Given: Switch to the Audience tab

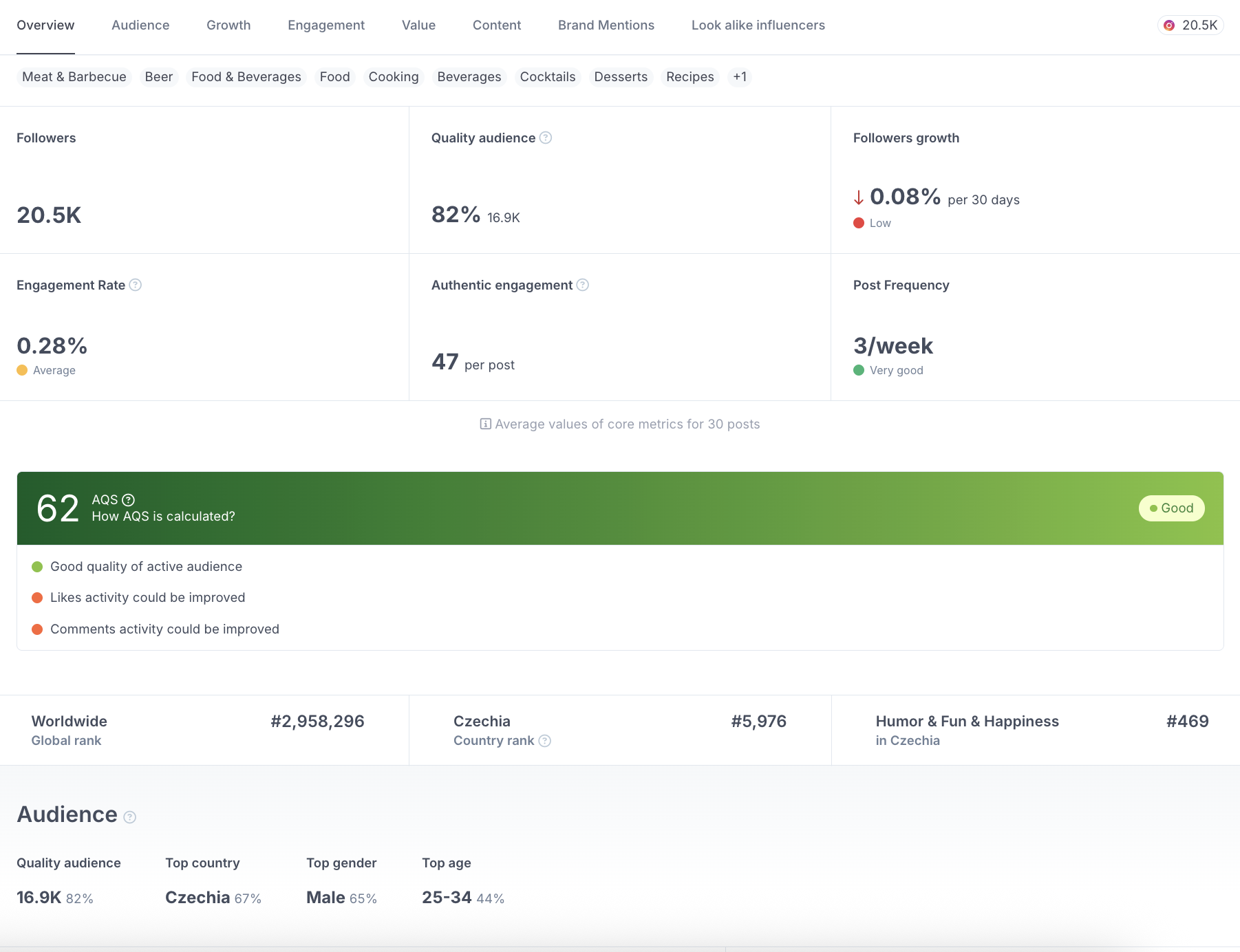Looking at the screenshot, I should pos(140,25).
